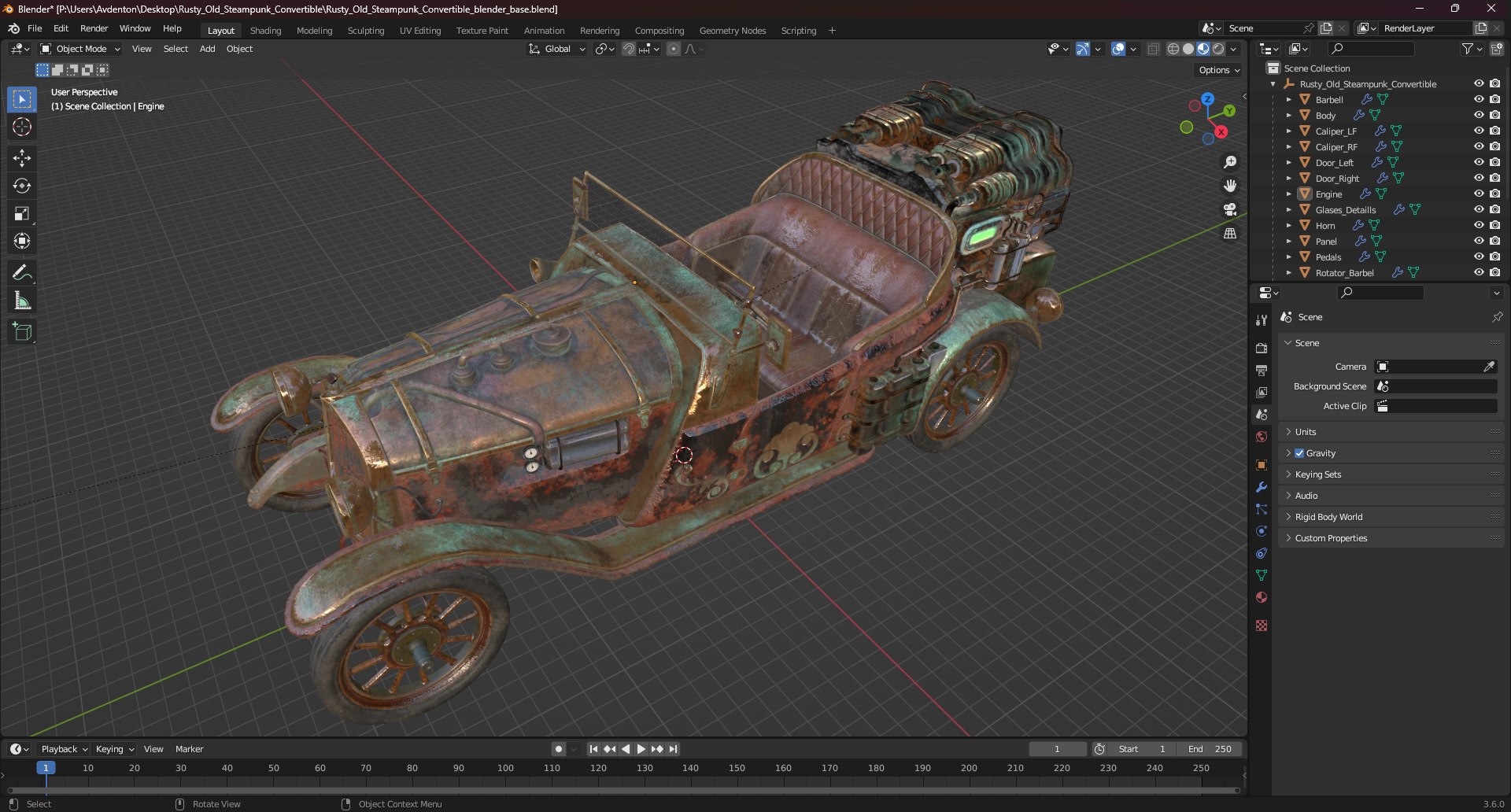
Task: Switch to the Shading workspace tab
Action: [265, 31]
